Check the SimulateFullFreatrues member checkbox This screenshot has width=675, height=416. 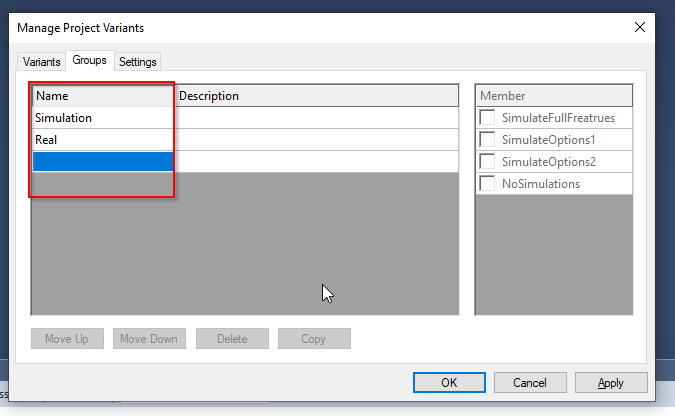pyautogui.click(x=487, y=118)
